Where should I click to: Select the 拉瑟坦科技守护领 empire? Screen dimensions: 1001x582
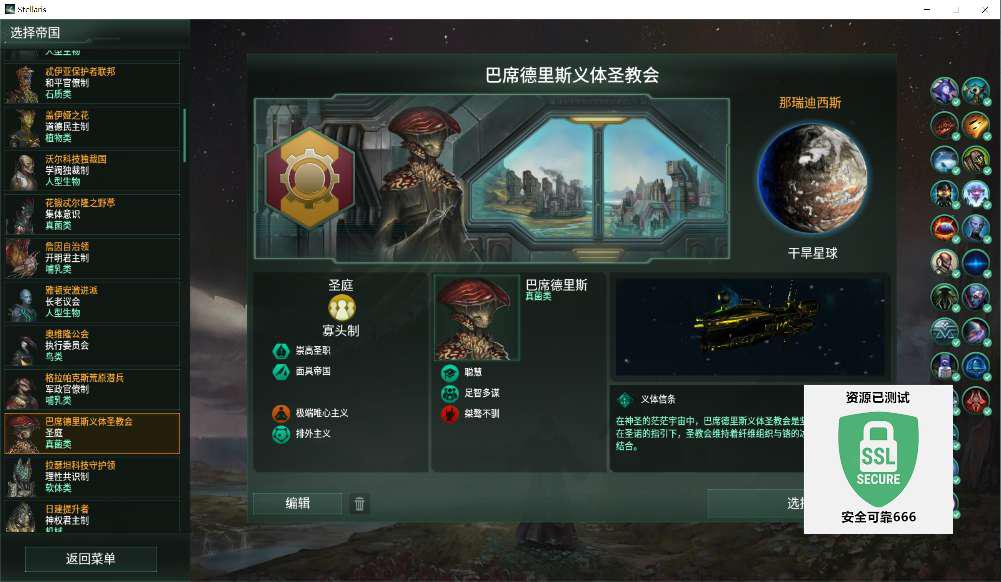[x=92, y=477]
